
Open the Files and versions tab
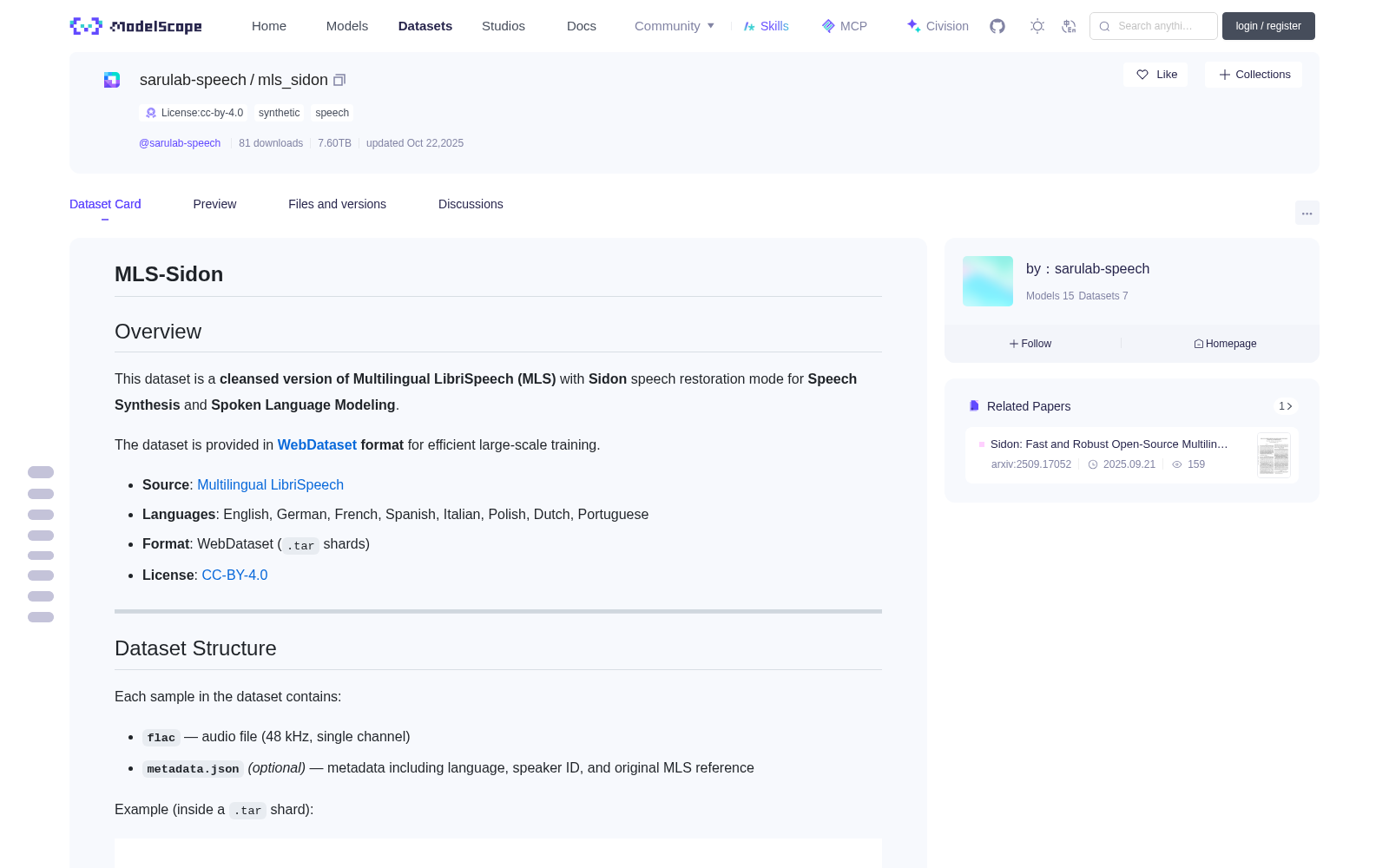[x=337, y=204]
